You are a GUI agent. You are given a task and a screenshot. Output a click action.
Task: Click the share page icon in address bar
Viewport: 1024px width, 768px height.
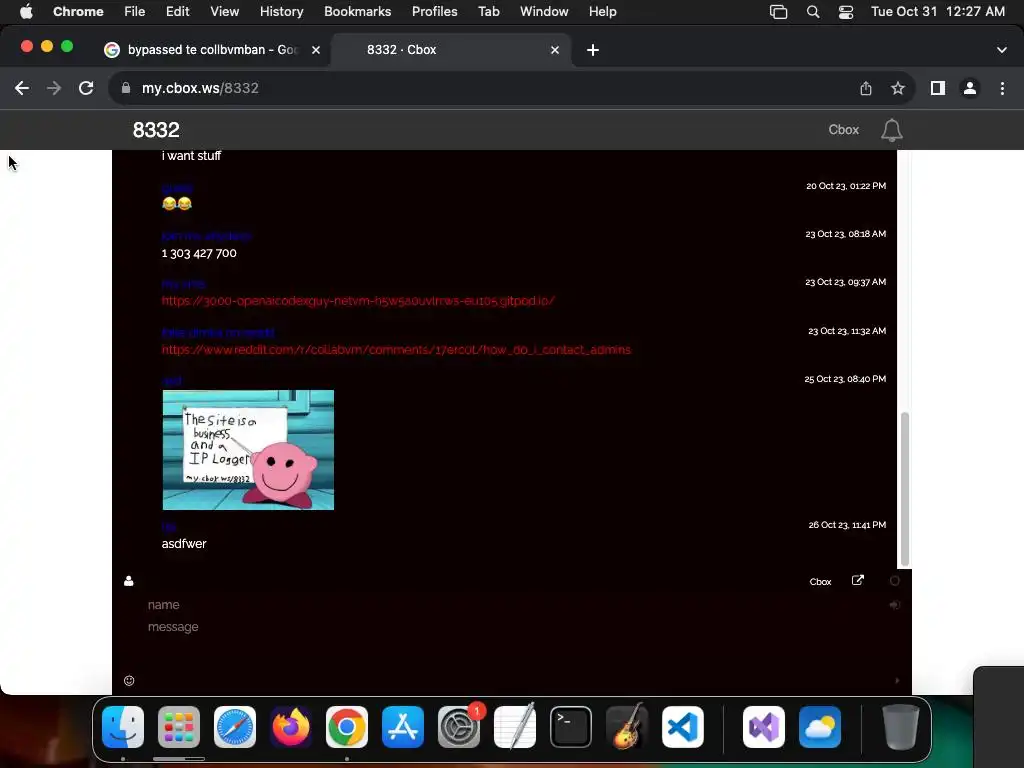coord(866,88)
